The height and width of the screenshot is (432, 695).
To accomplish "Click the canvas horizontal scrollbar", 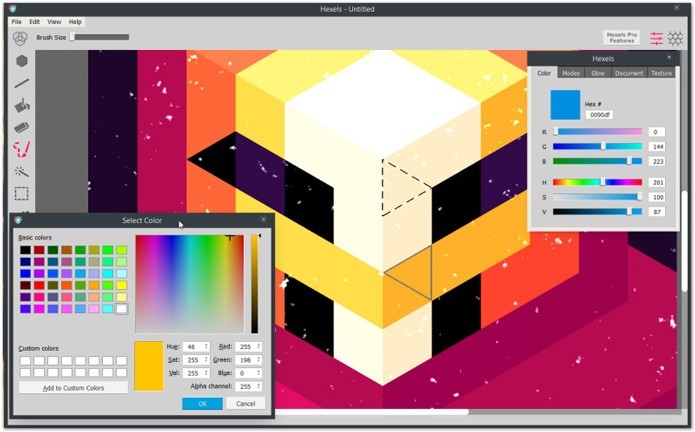I will click(371, 412).
